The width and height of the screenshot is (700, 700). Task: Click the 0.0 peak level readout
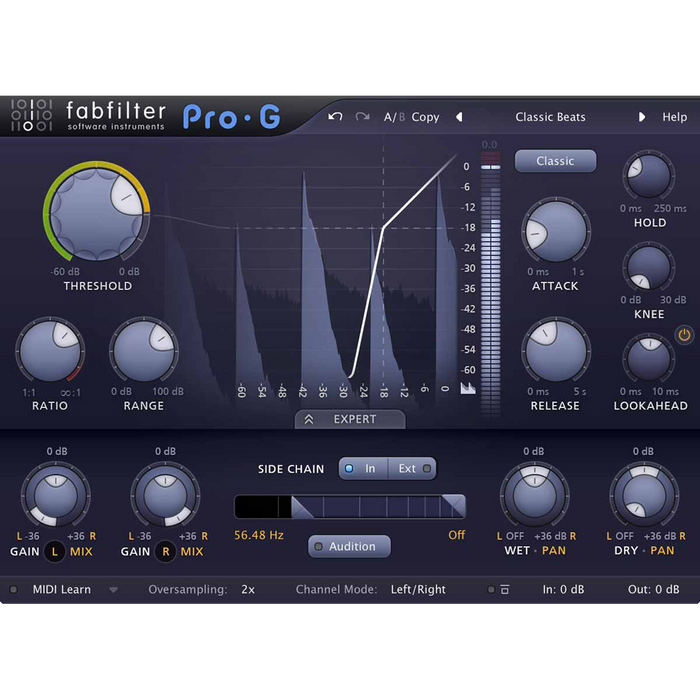(489, 145)
